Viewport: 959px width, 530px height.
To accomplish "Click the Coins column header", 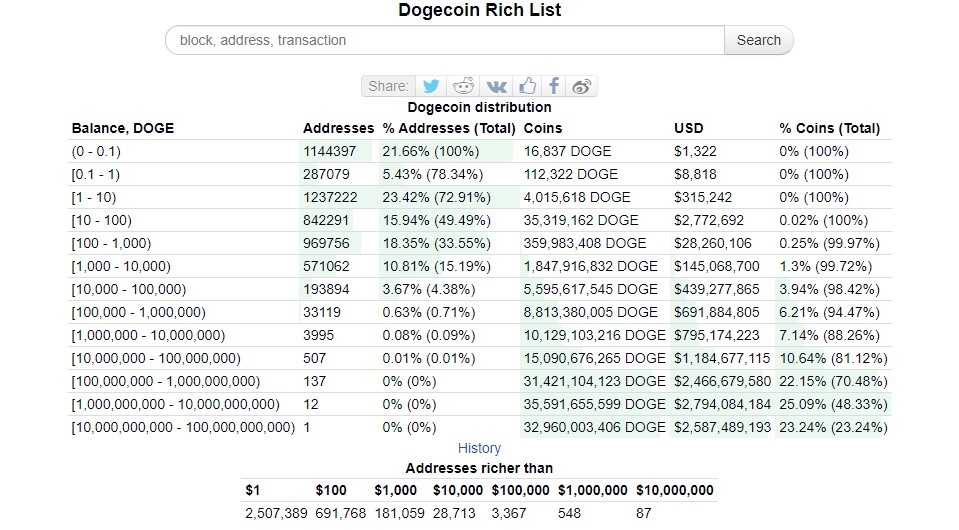I will click(x=543, y=128).
